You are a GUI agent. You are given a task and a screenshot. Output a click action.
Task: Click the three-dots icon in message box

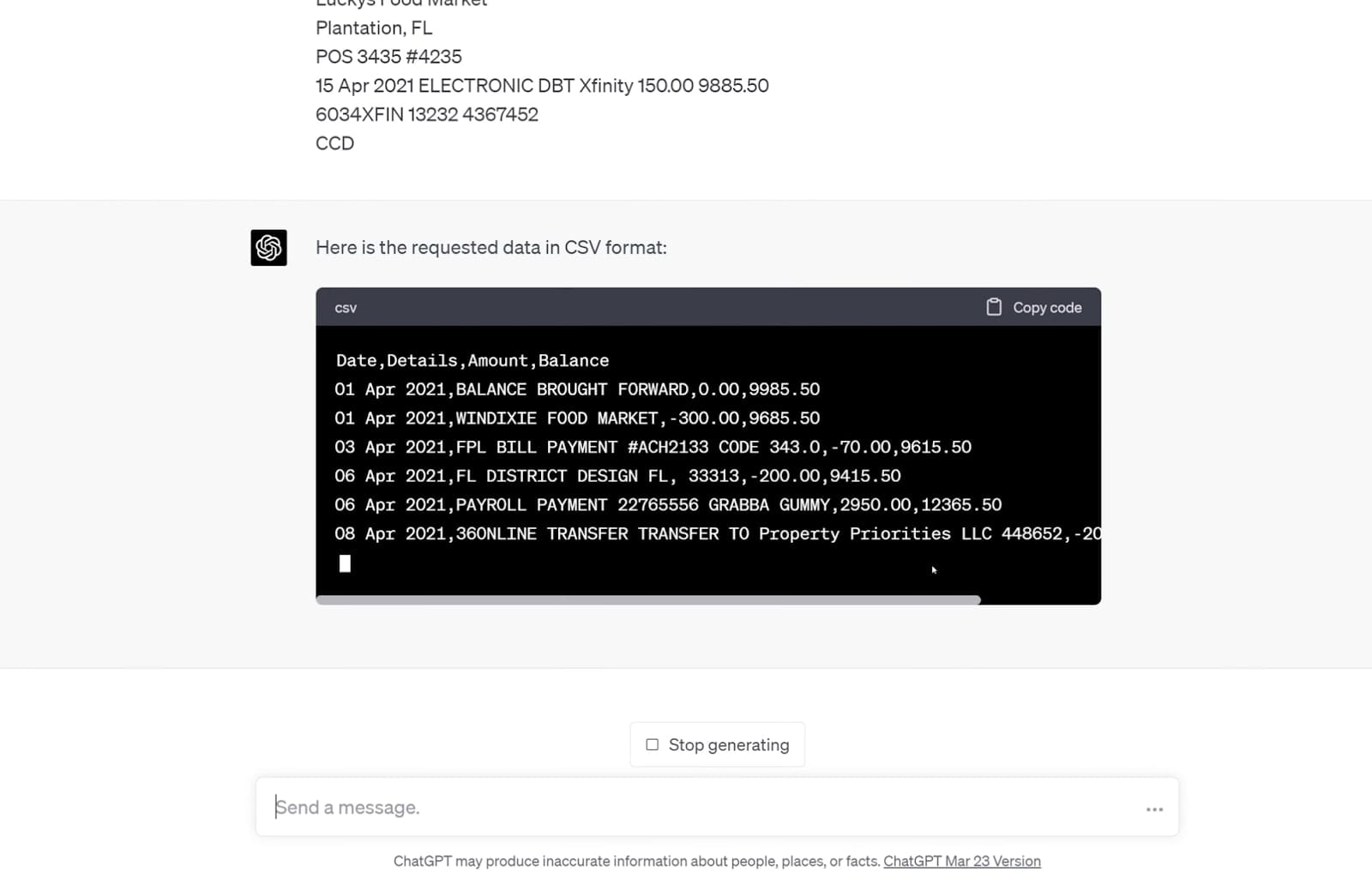pos(1154,809)
